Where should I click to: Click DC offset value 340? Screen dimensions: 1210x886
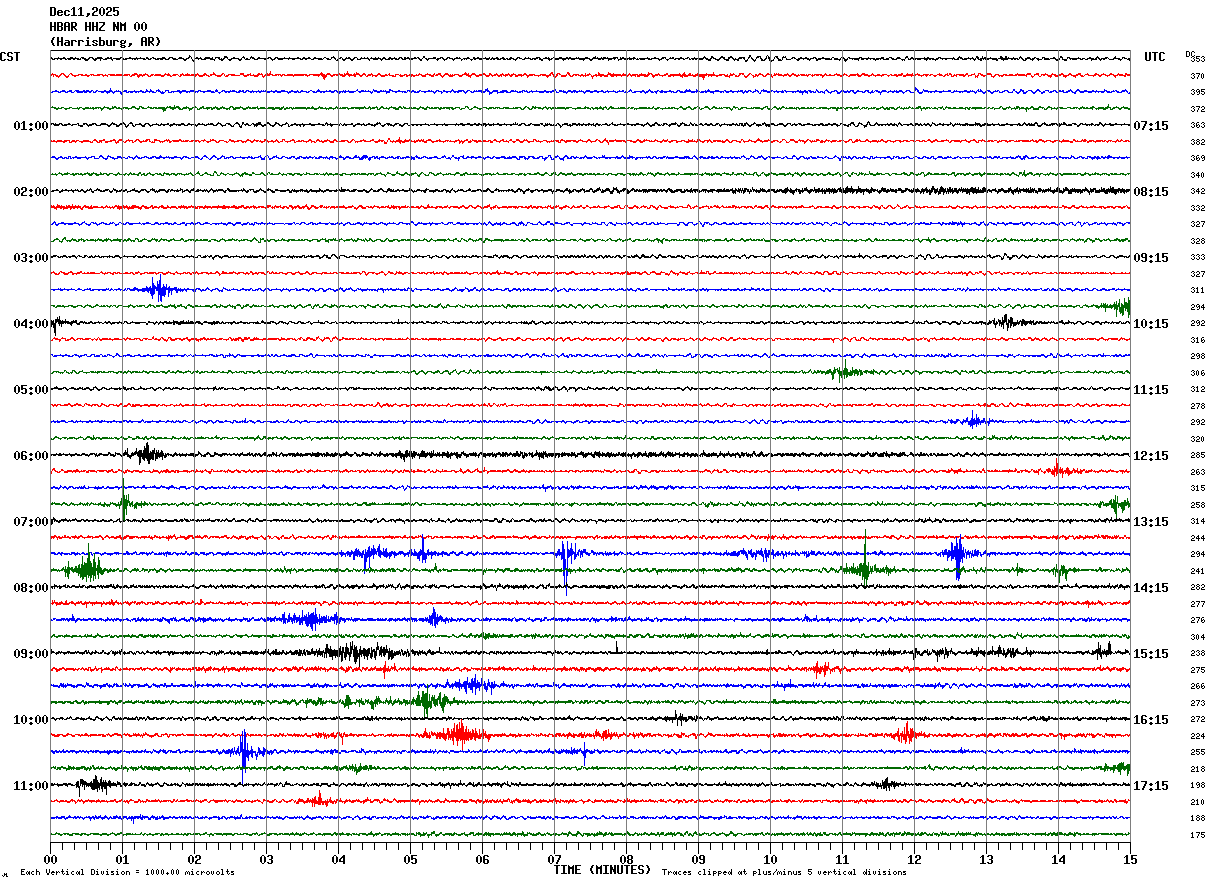(x=1197, y=175)
